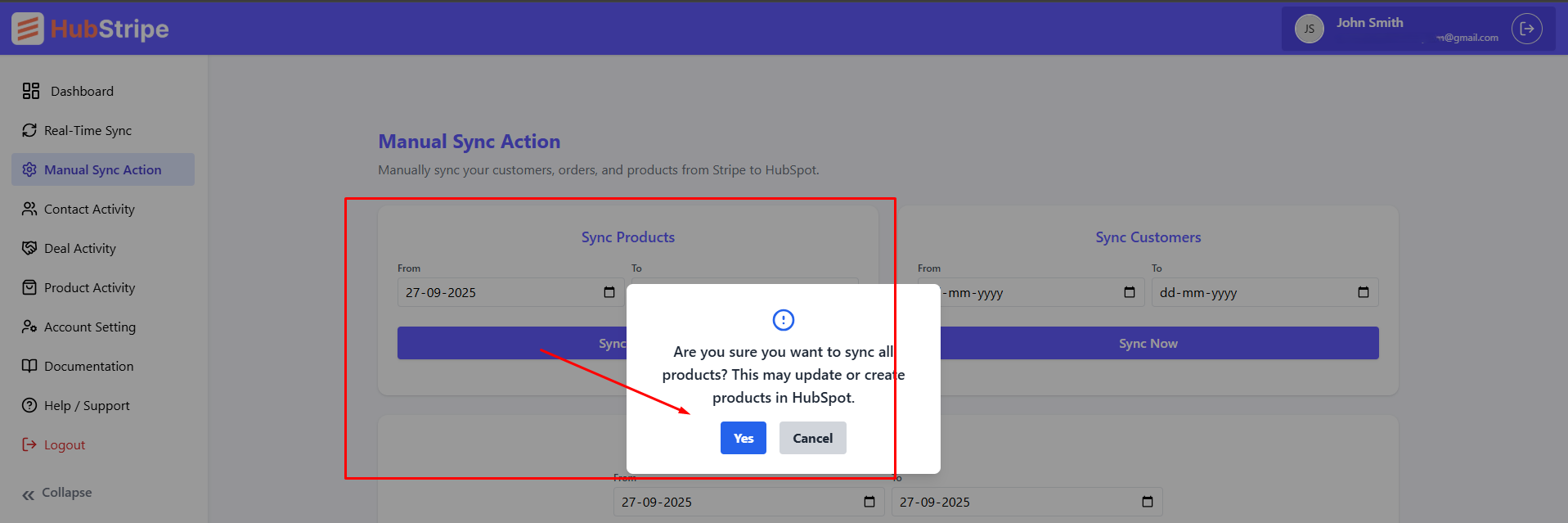Click the Sync Products card title
The width and height of the screenshot is (1568, 523).
(x=627, y=237)
